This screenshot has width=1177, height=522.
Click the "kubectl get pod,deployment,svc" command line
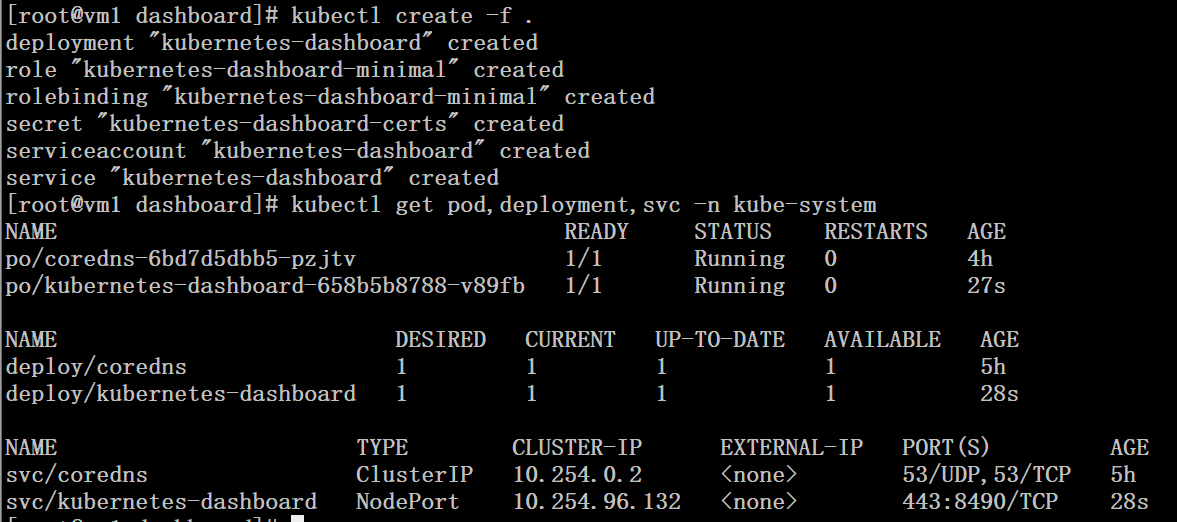(x=583, y=205)
